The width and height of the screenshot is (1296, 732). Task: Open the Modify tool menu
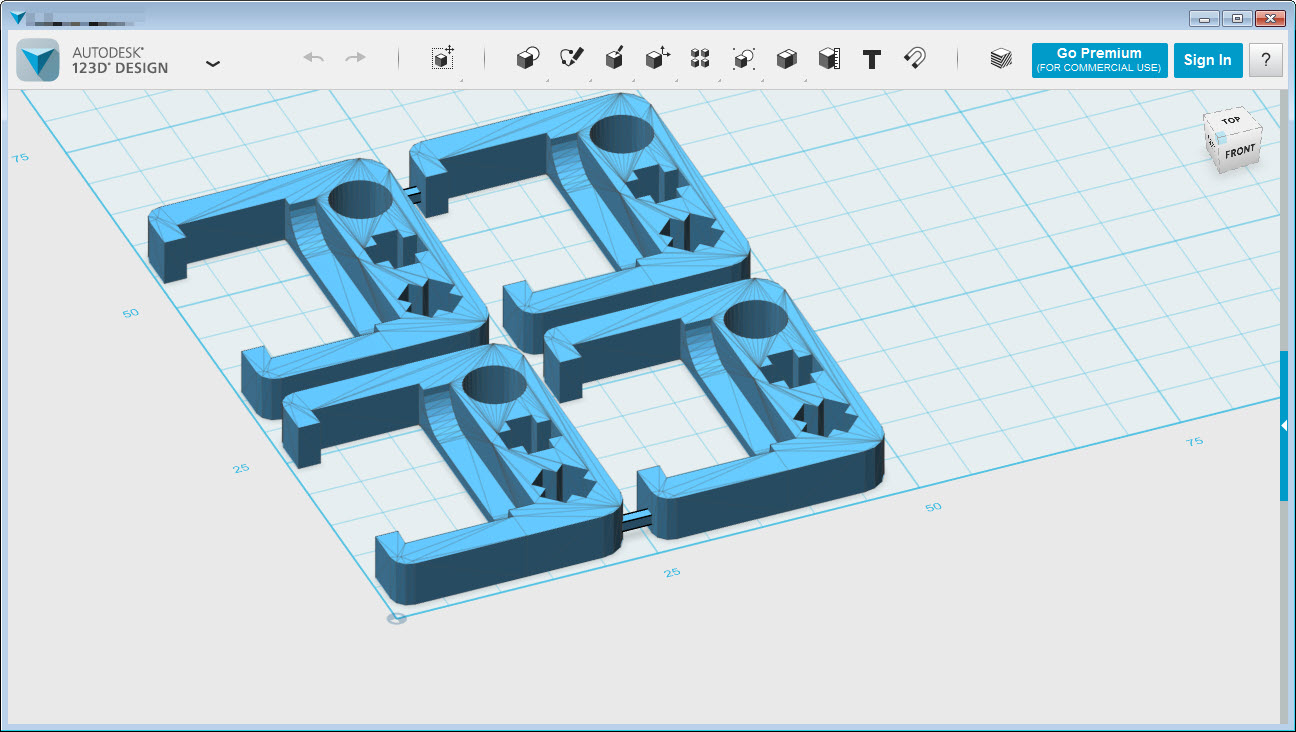pos(657,59)
